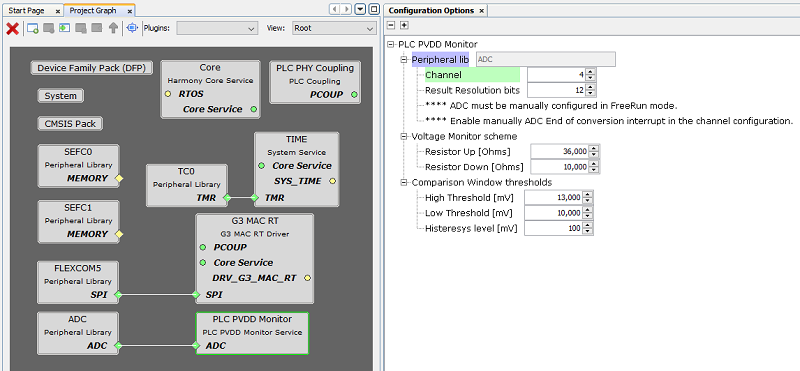This screenshot has height=371, width=800.
Task: Collapse the PLC PVDD Monitor tree node
Action: (391, 44)
